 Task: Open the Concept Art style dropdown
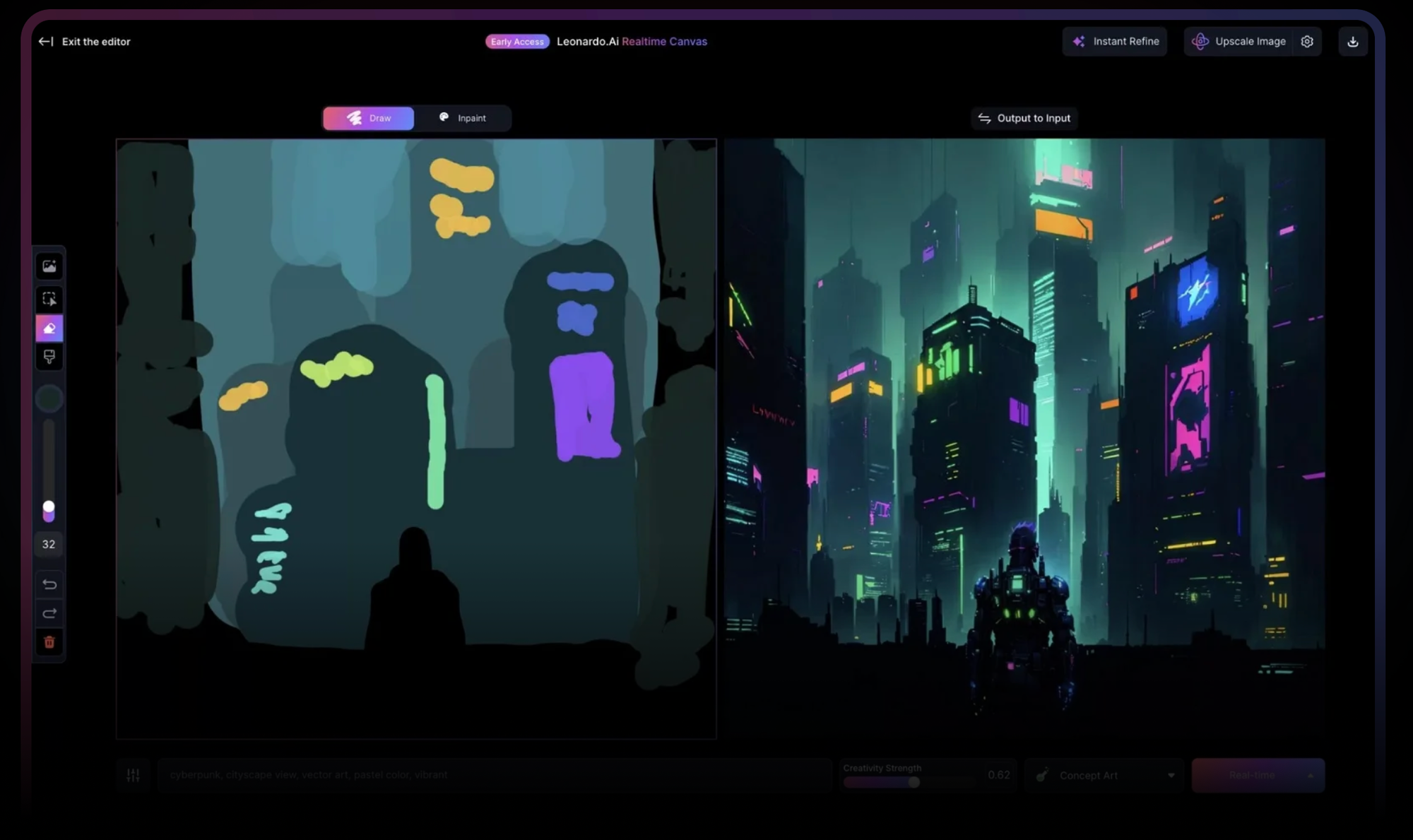coord(1104,775)
